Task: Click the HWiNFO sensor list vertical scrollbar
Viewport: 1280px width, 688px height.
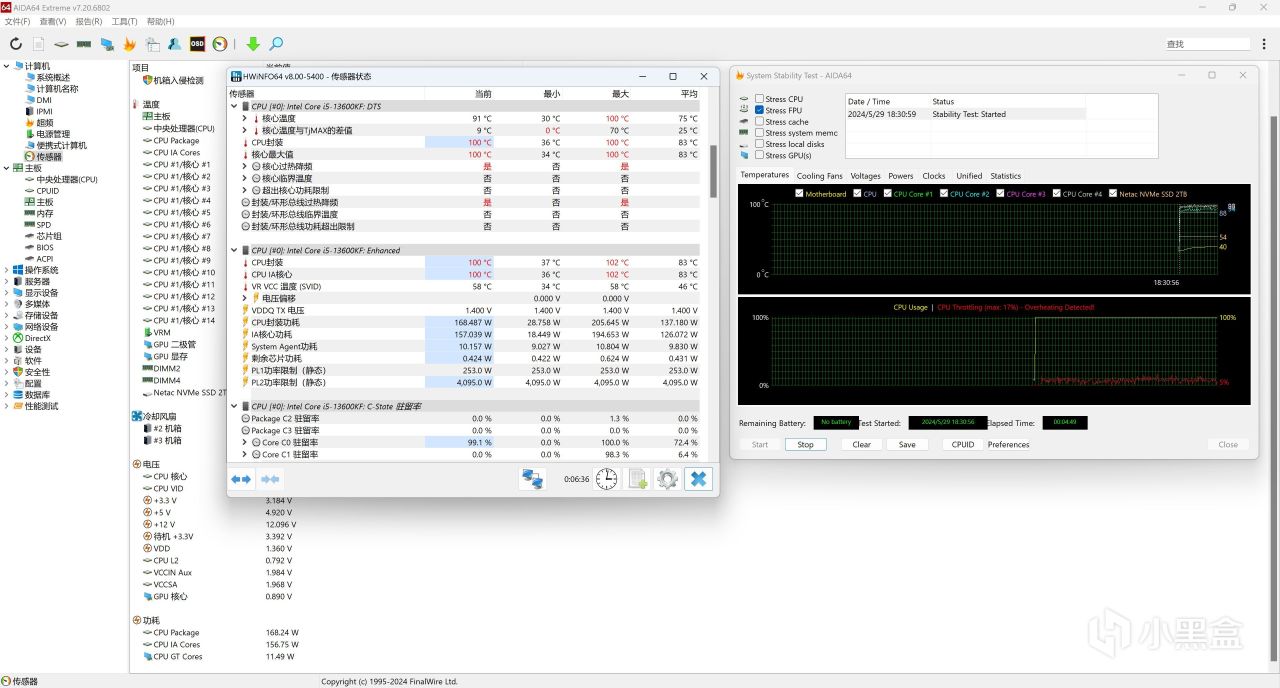Action: (x=713, y=171)
